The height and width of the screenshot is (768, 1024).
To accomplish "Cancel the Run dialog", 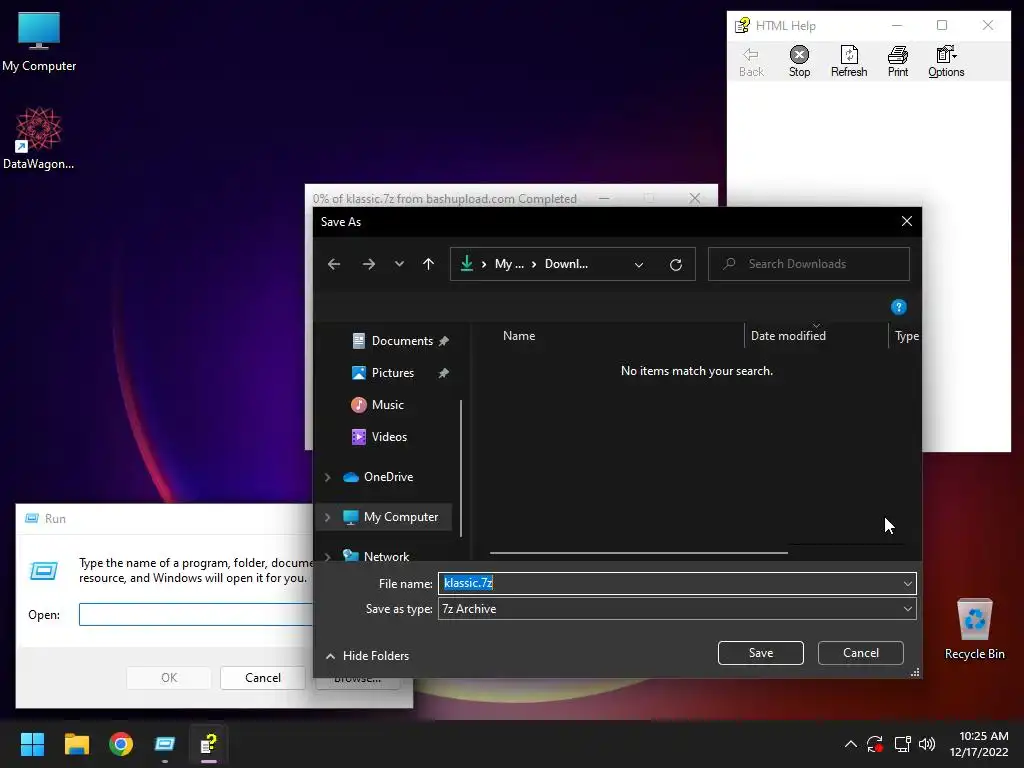I will [263, 678].
